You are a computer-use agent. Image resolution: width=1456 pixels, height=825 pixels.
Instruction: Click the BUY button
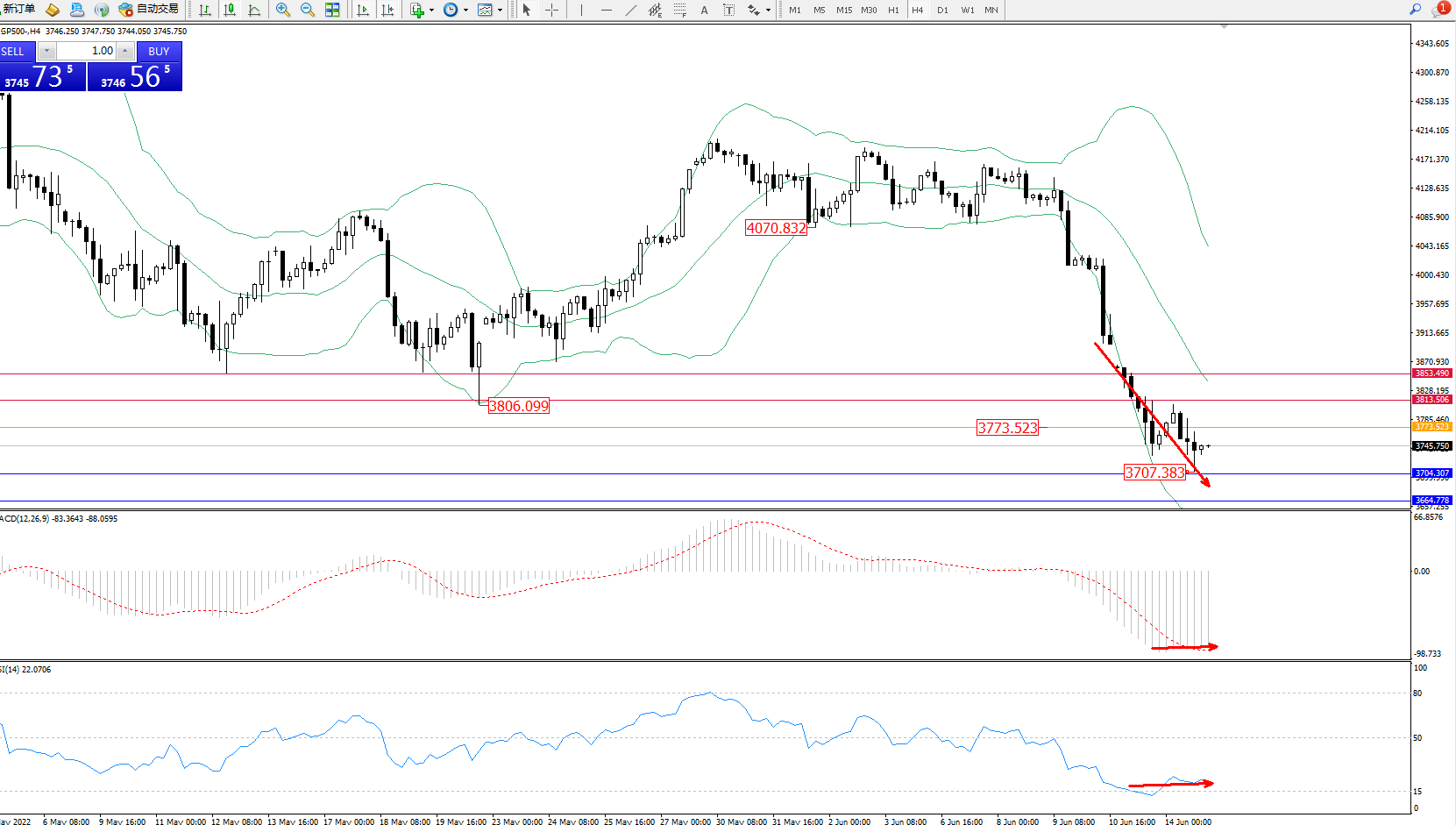point(159,52)
